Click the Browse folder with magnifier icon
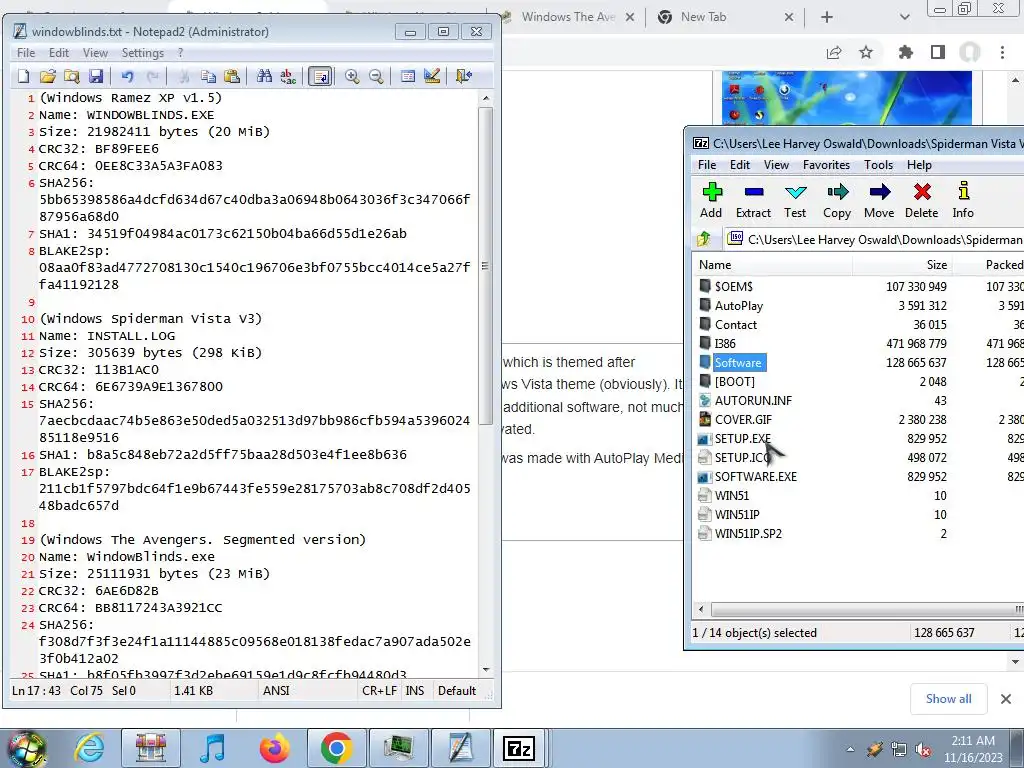The image size is (1024, 768). [x=72, y=76]
